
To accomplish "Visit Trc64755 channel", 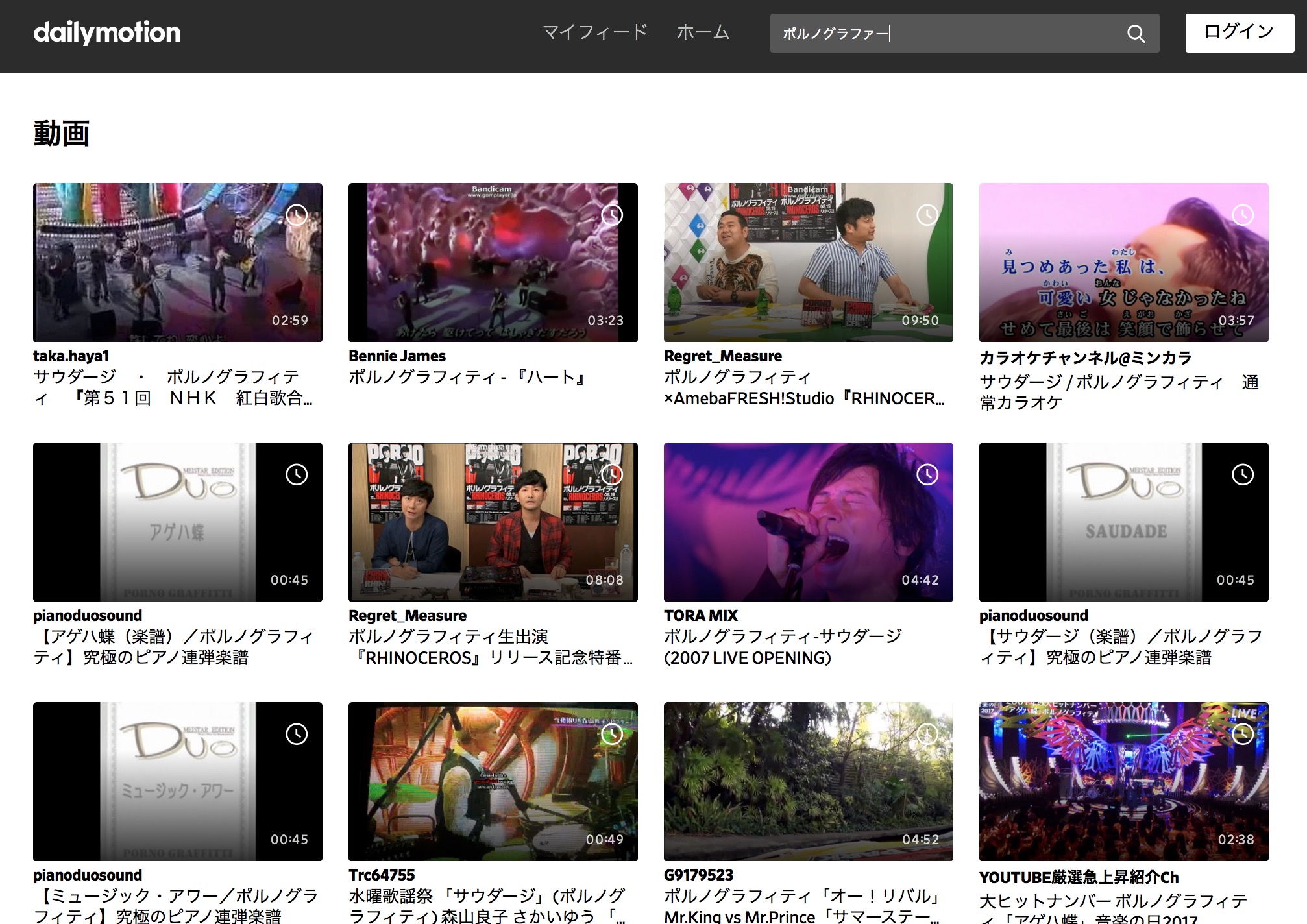I will [x=382, y=875].
